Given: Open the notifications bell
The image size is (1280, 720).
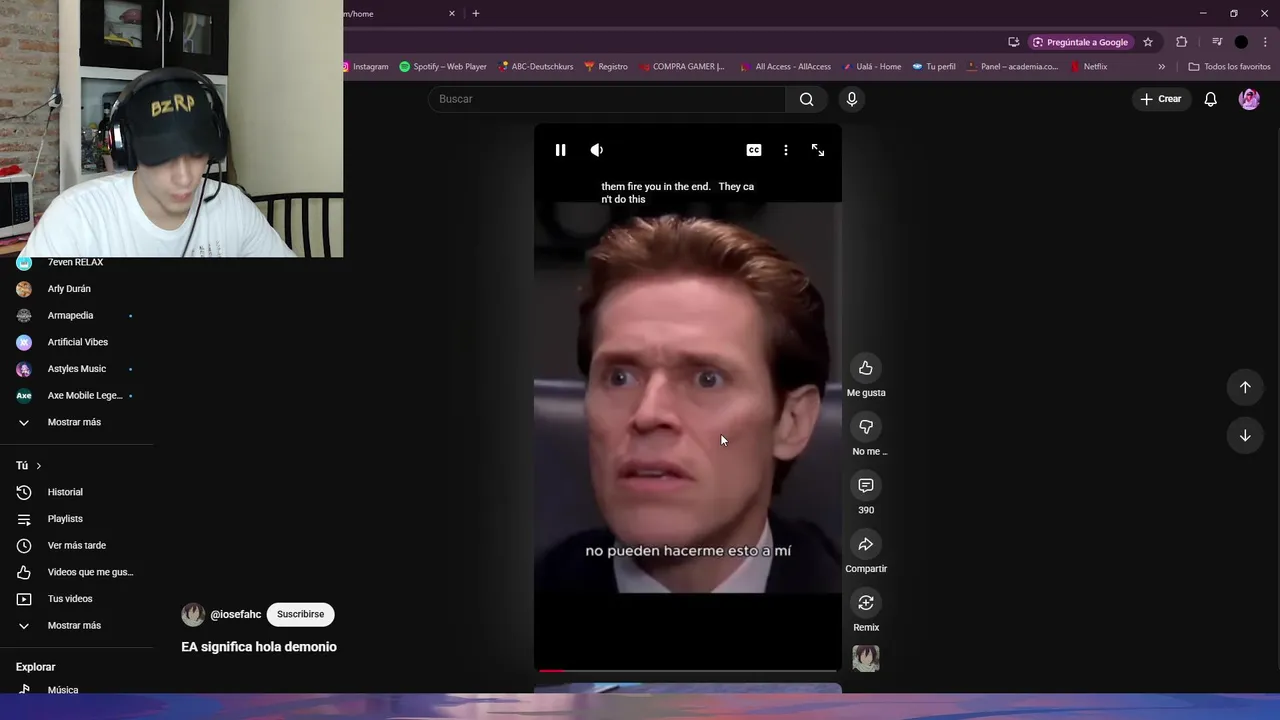Looking at the screenshot, I should pos(1211,99).
